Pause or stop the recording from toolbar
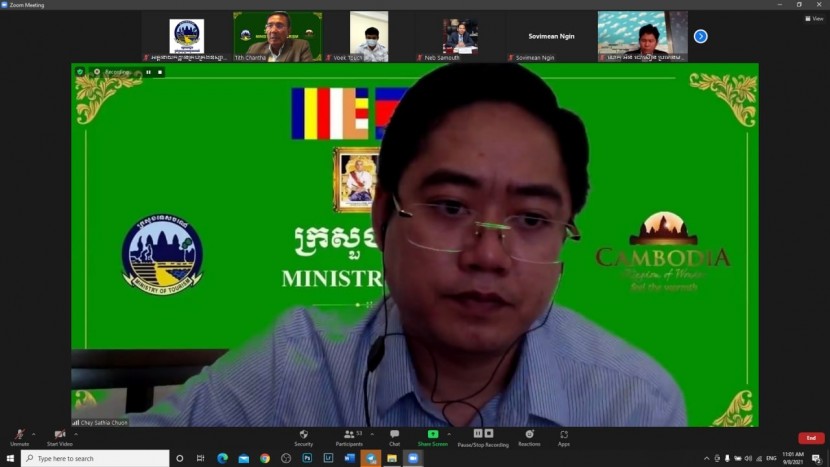The width and height of the screenshot is (830, 467). click(x=483, y=436)
